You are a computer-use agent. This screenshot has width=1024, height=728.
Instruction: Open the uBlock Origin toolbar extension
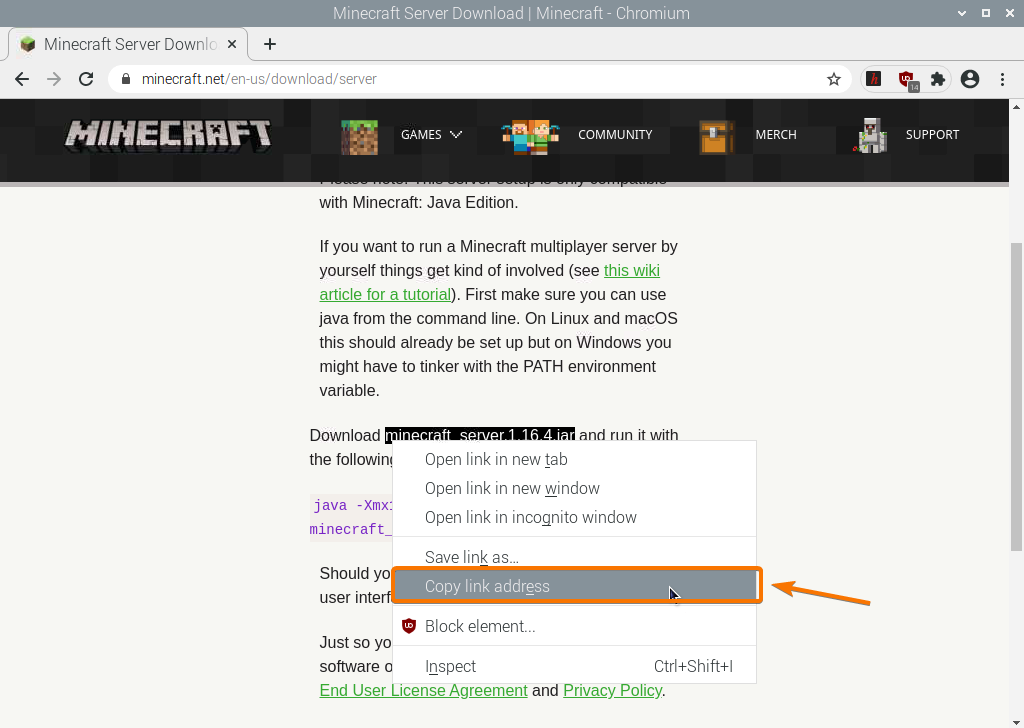(906, 80)
